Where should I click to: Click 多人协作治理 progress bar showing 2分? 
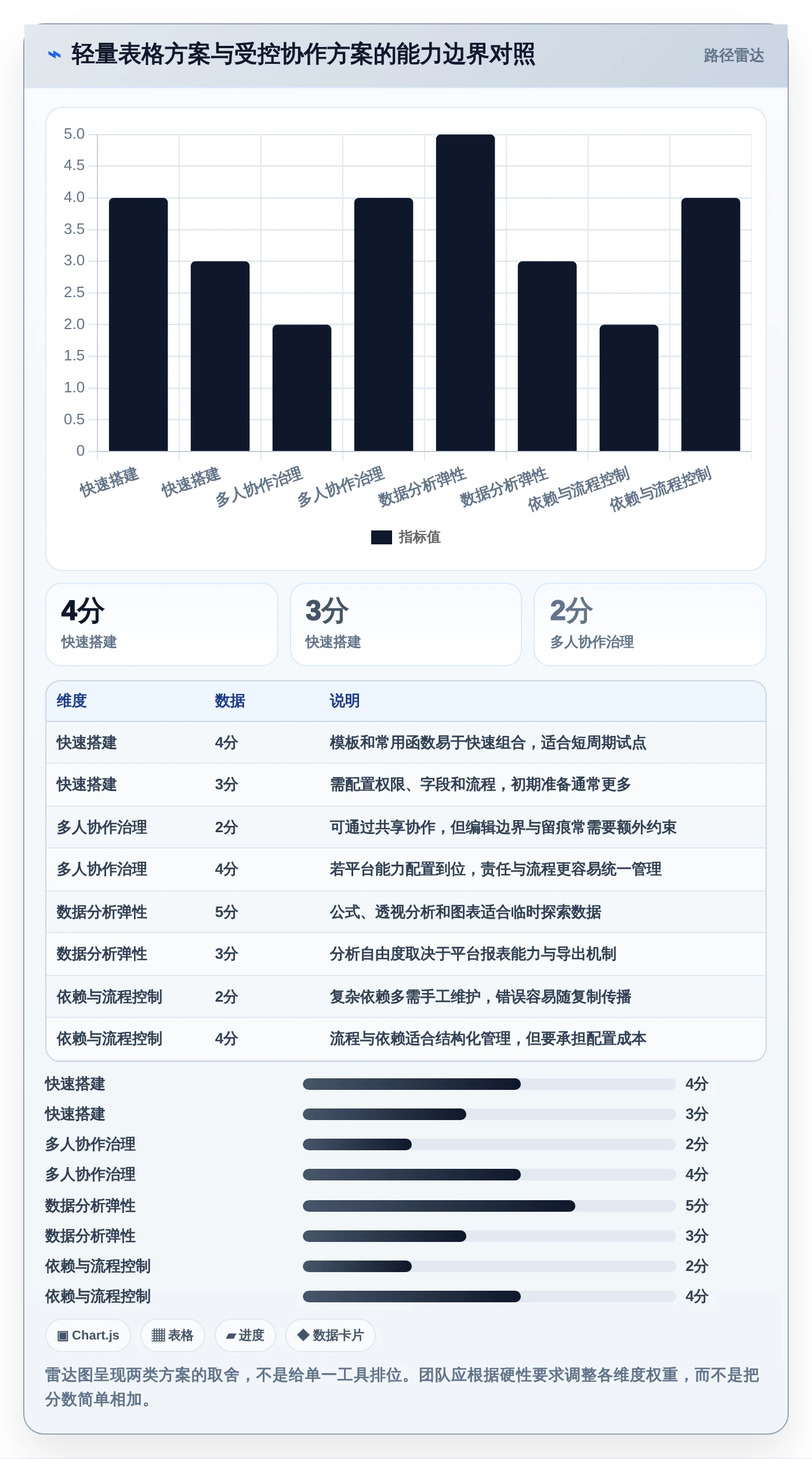490,1144
